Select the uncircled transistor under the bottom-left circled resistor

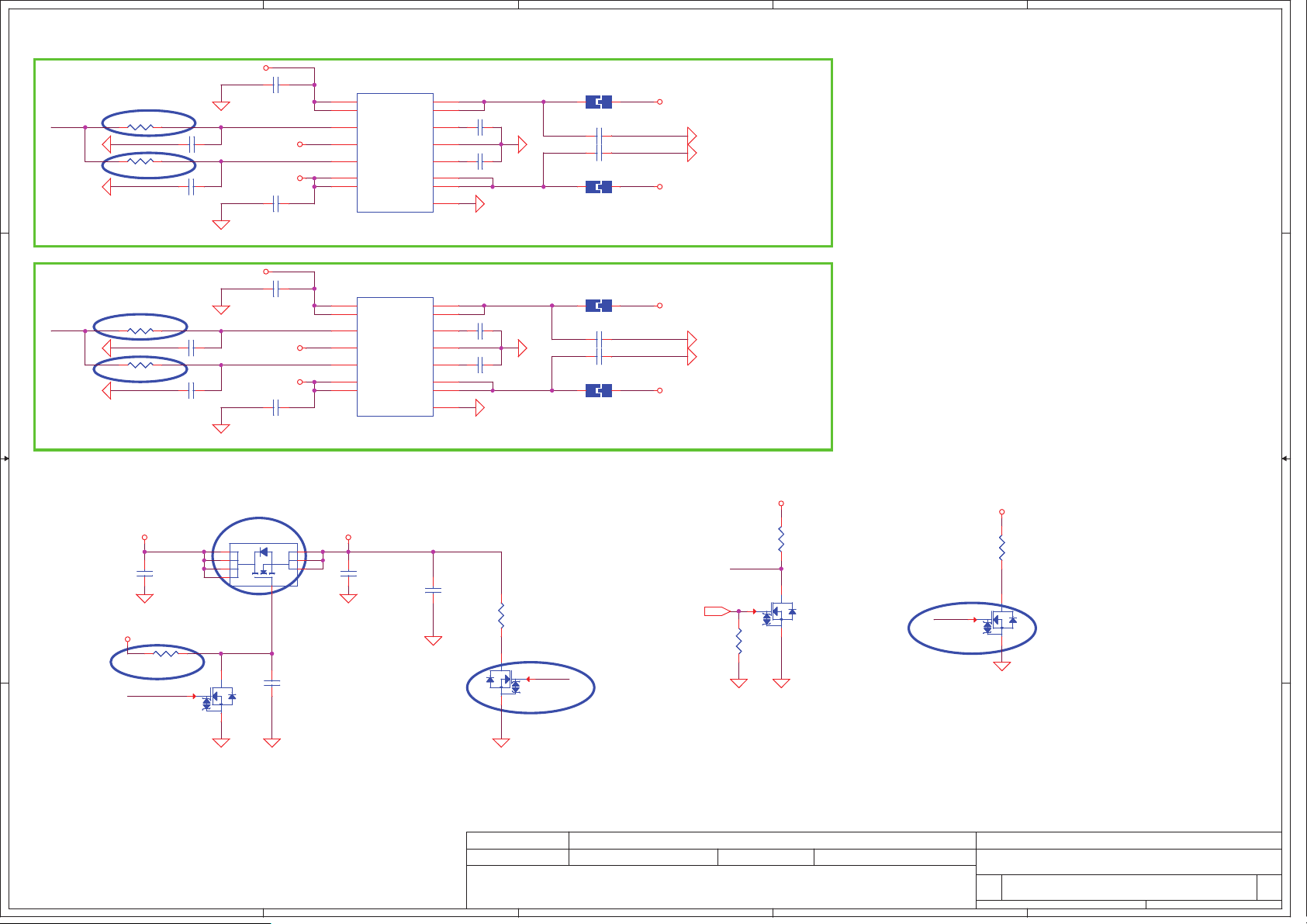219,699
